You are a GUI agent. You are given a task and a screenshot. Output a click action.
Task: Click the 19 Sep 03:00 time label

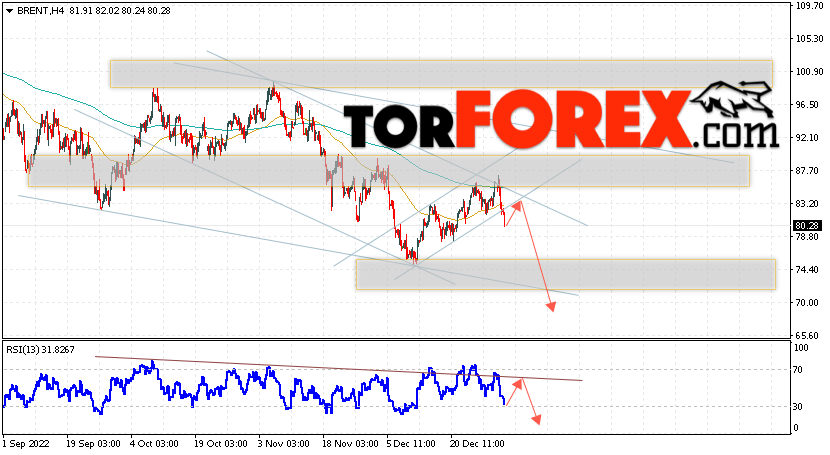click(x=93, y=443)
